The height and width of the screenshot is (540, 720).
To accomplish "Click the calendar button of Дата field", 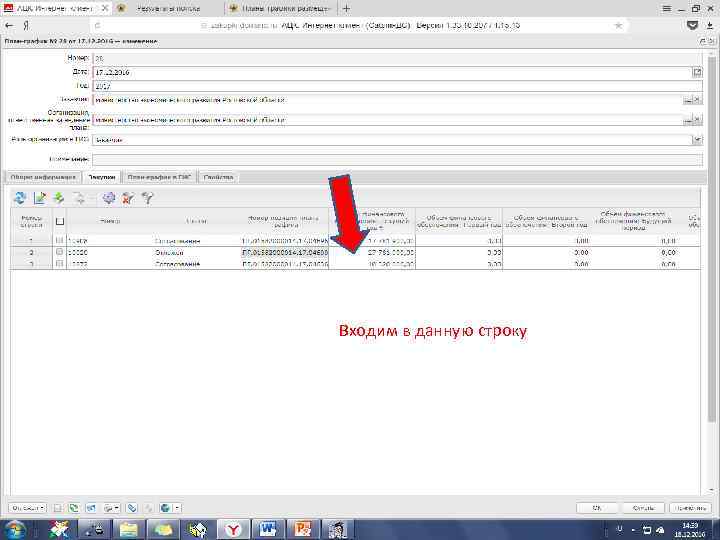I will click(697, 72).
